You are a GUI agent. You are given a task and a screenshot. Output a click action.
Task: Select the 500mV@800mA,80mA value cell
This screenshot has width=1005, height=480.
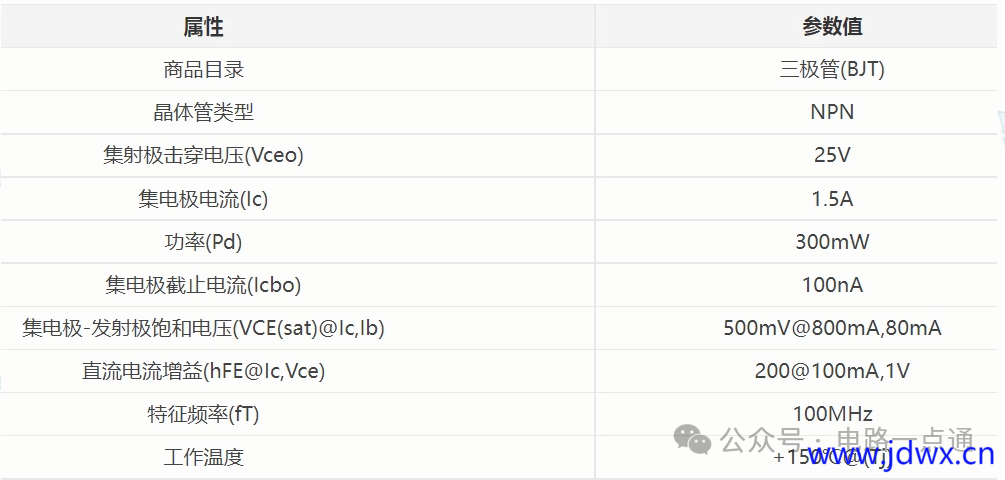[x=832, y=328]
